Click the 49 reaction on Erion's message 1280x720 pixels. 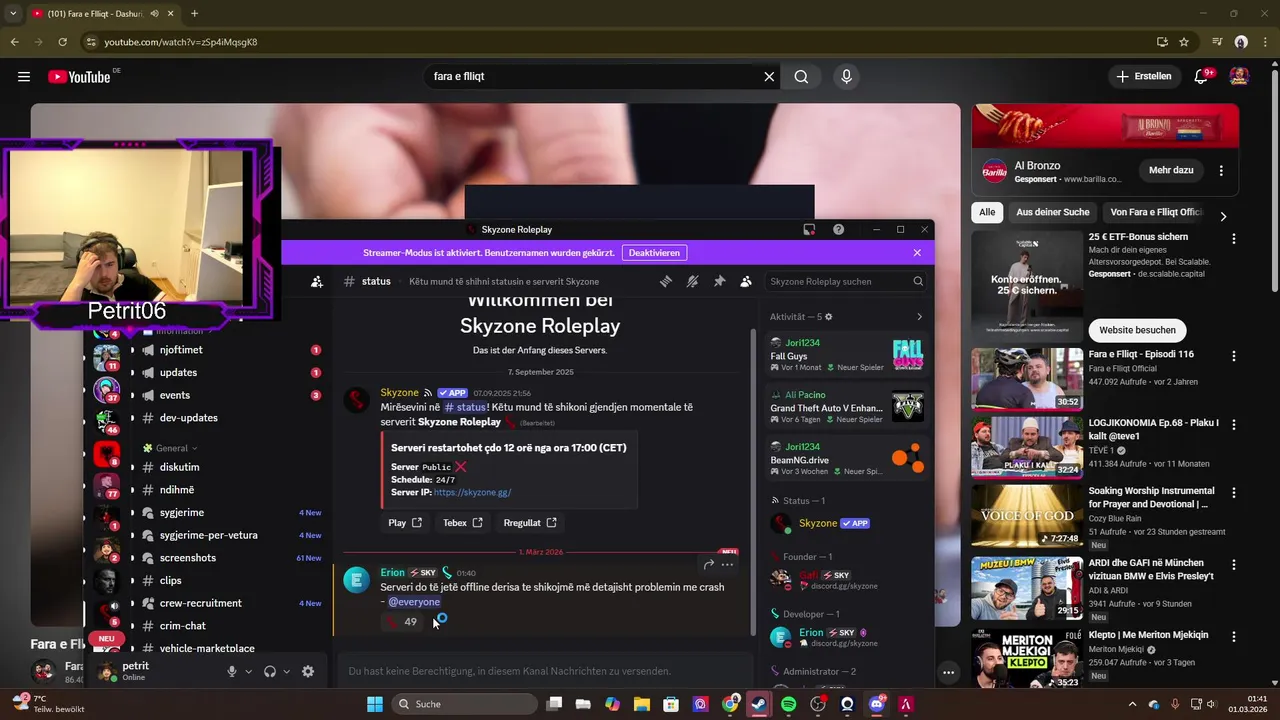click(403, 622)
